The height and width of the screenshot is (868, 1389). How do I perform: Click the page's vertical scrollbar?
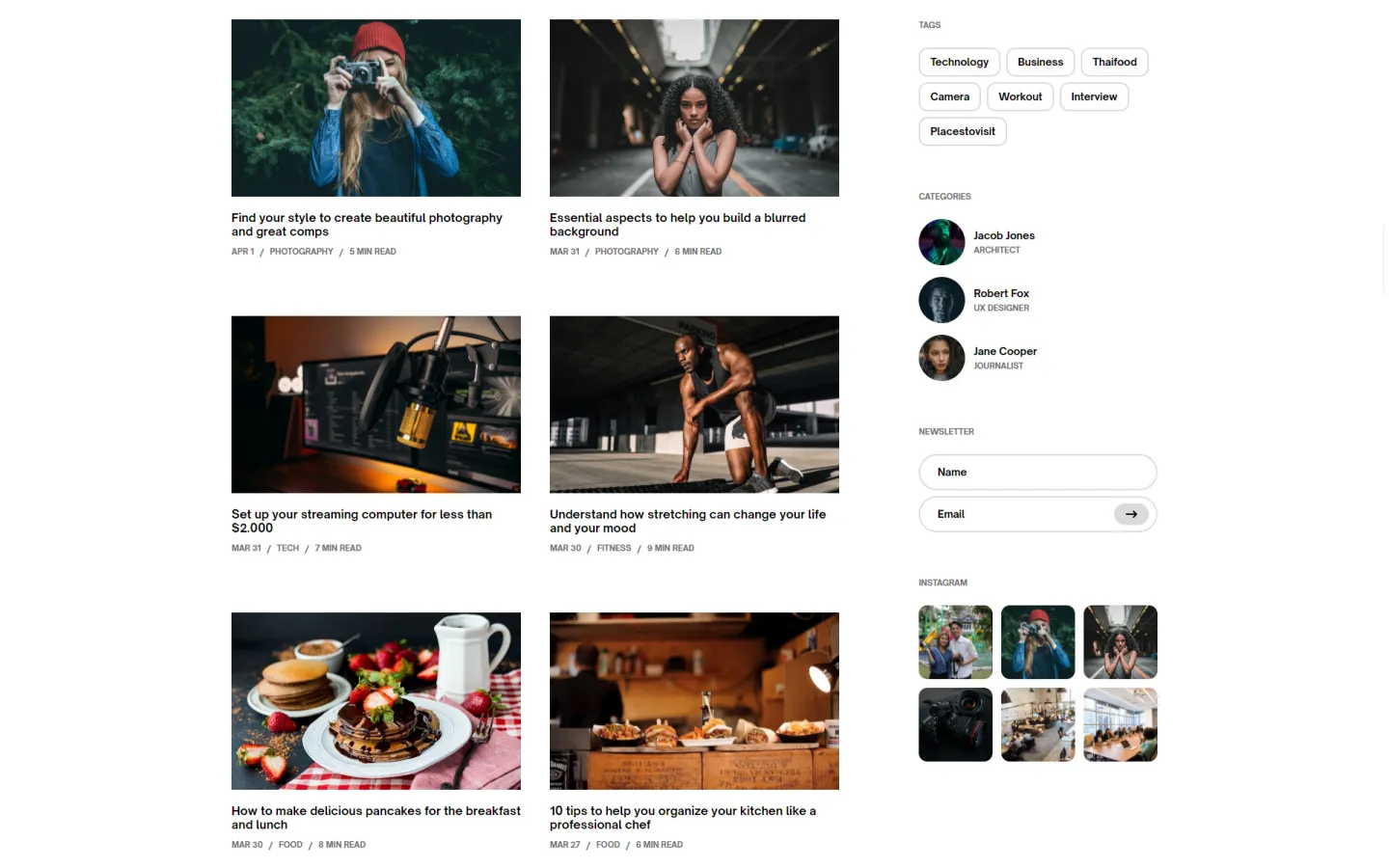1384,260
